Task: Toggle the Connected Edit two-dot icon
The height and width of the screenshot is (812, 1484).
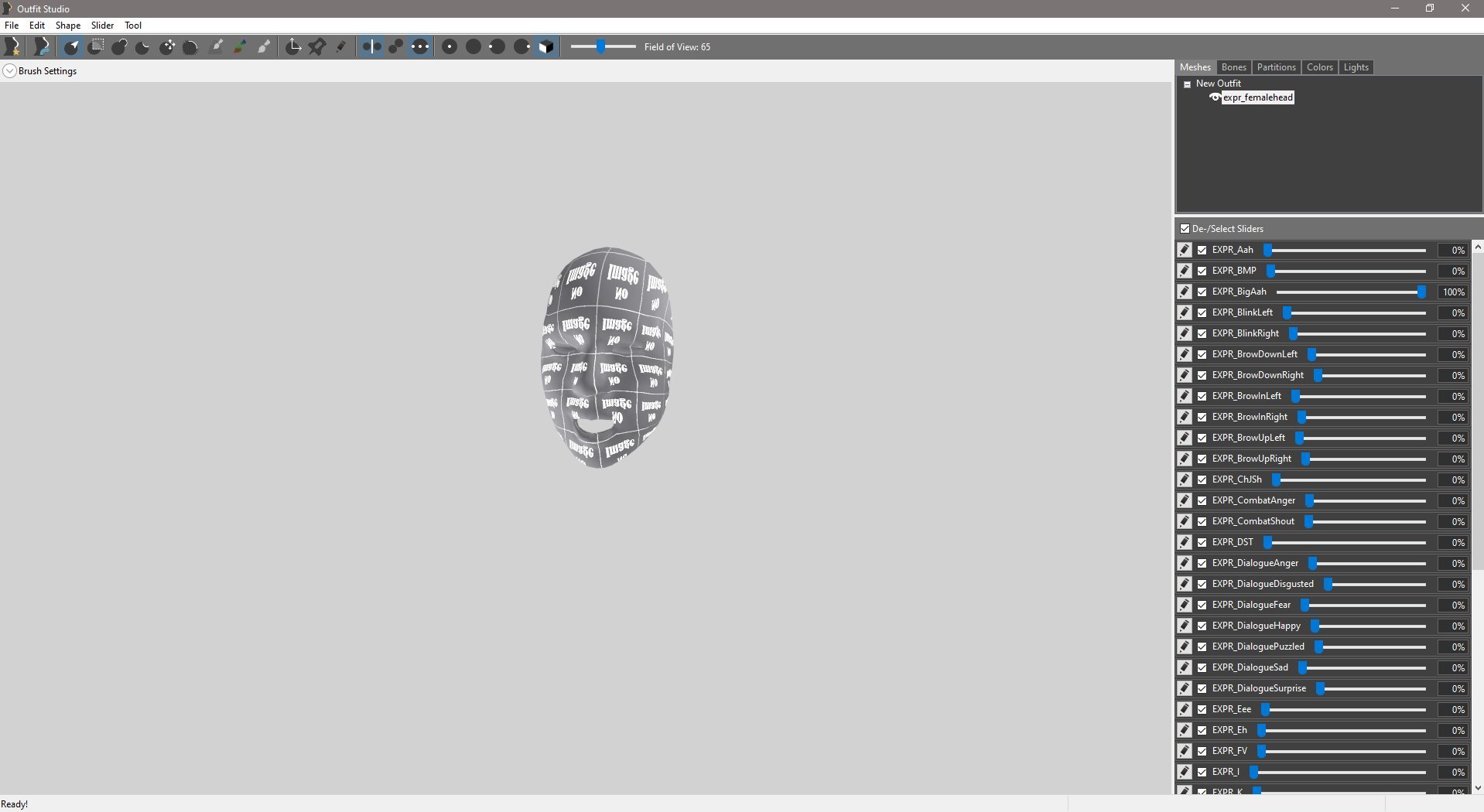Action: coord(395,47)
